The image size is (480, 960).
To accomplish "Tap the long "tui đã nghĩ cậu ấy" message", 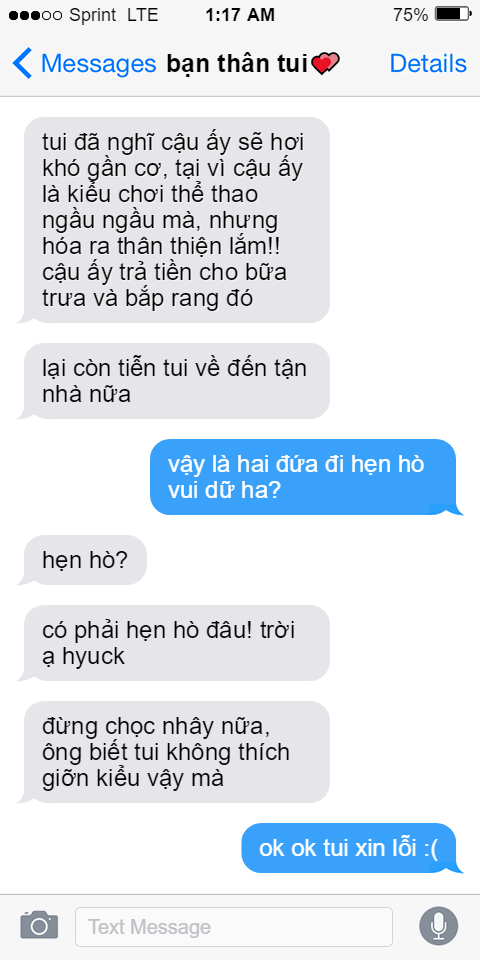I will coord(174,220).
